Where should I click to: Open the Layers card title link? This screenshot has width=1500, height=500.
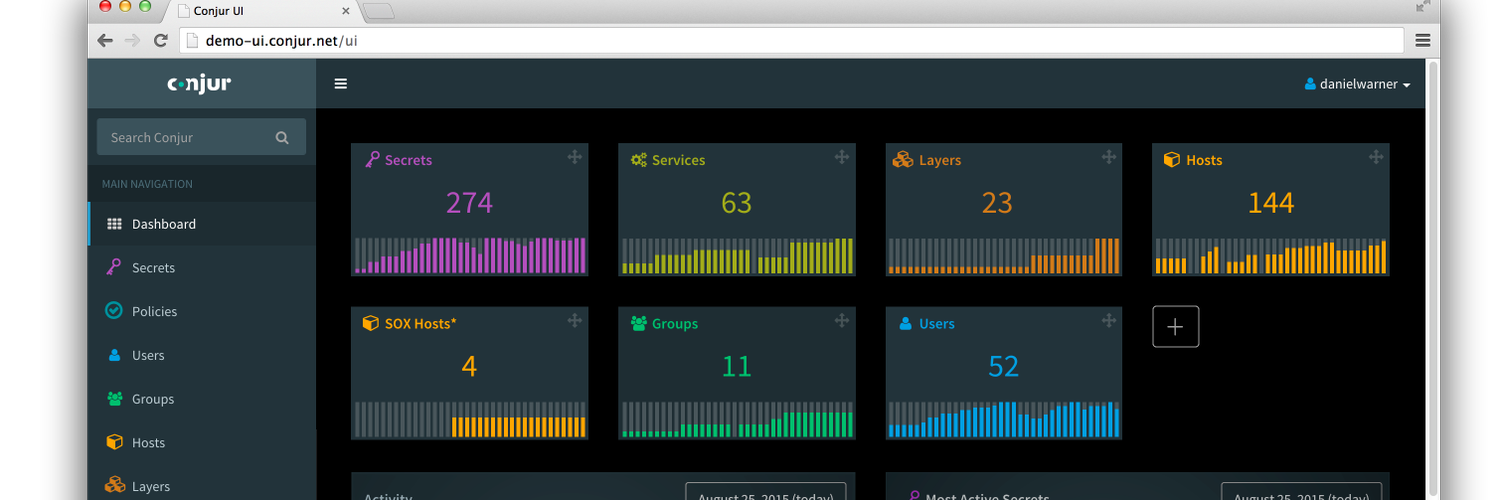pyautogui.click(x=940, y=160)
